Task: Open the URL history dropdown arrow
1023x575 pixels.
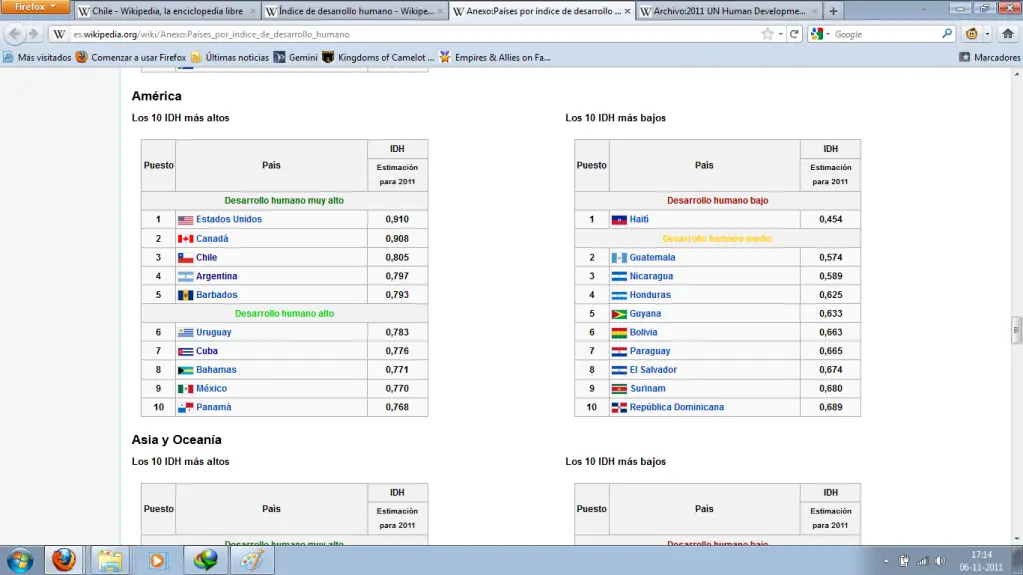Action: (x=781, y=34)
